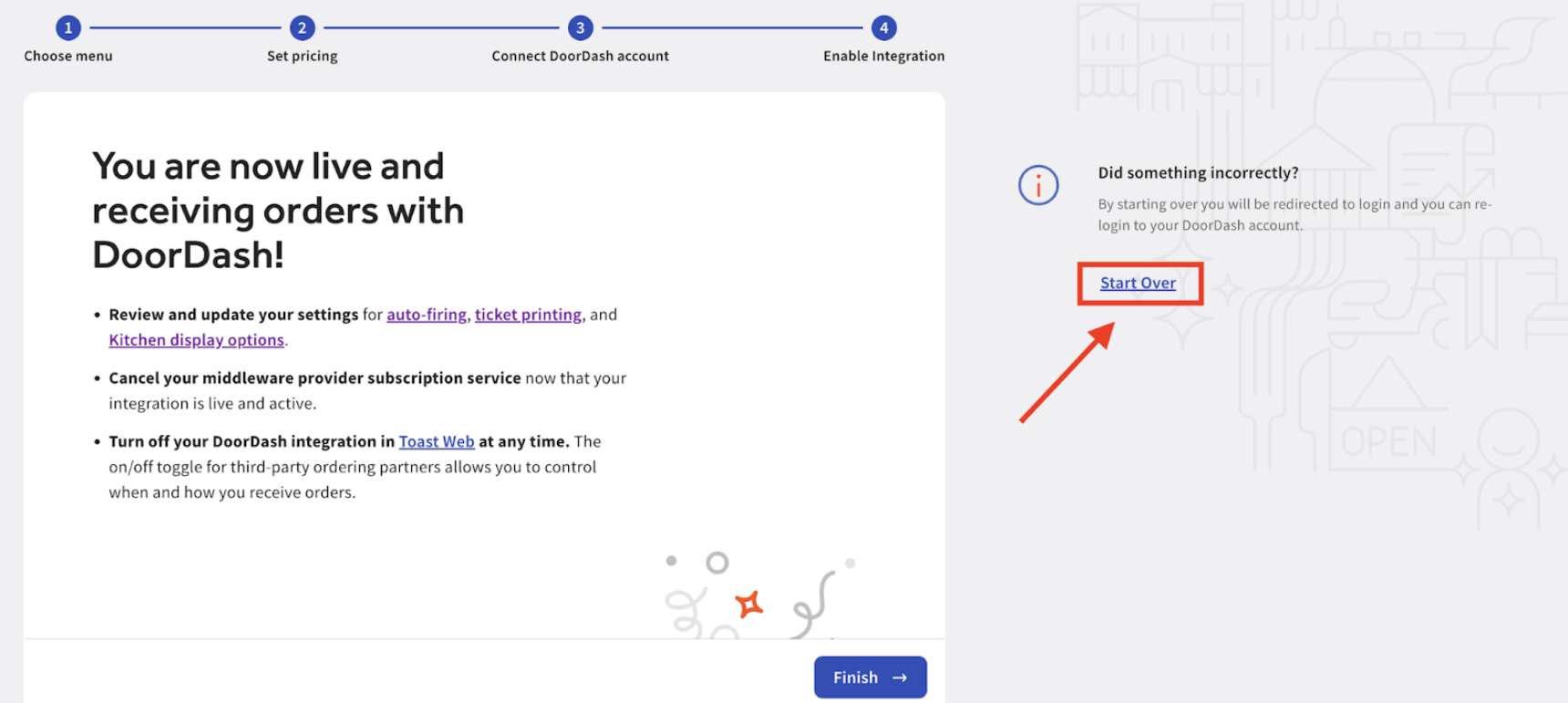
Task: Go to the Choose menu step label
Action: (x=68, y=57)
